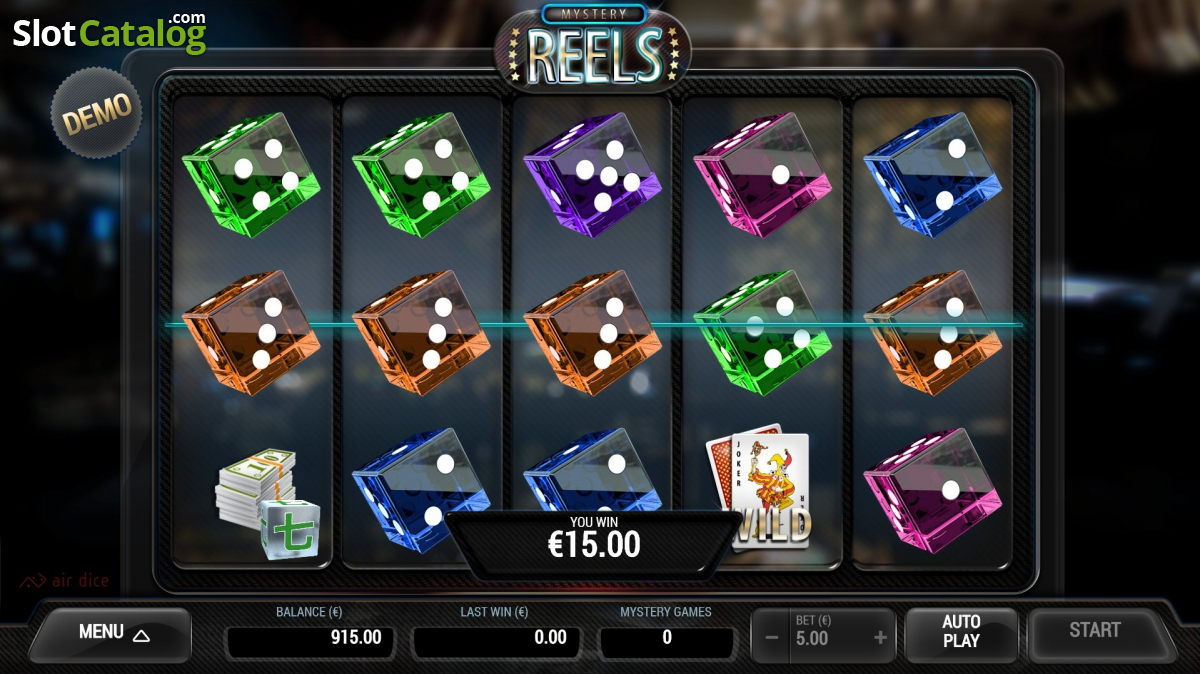Enable AUTO PLAY mode

coord(961,632)
